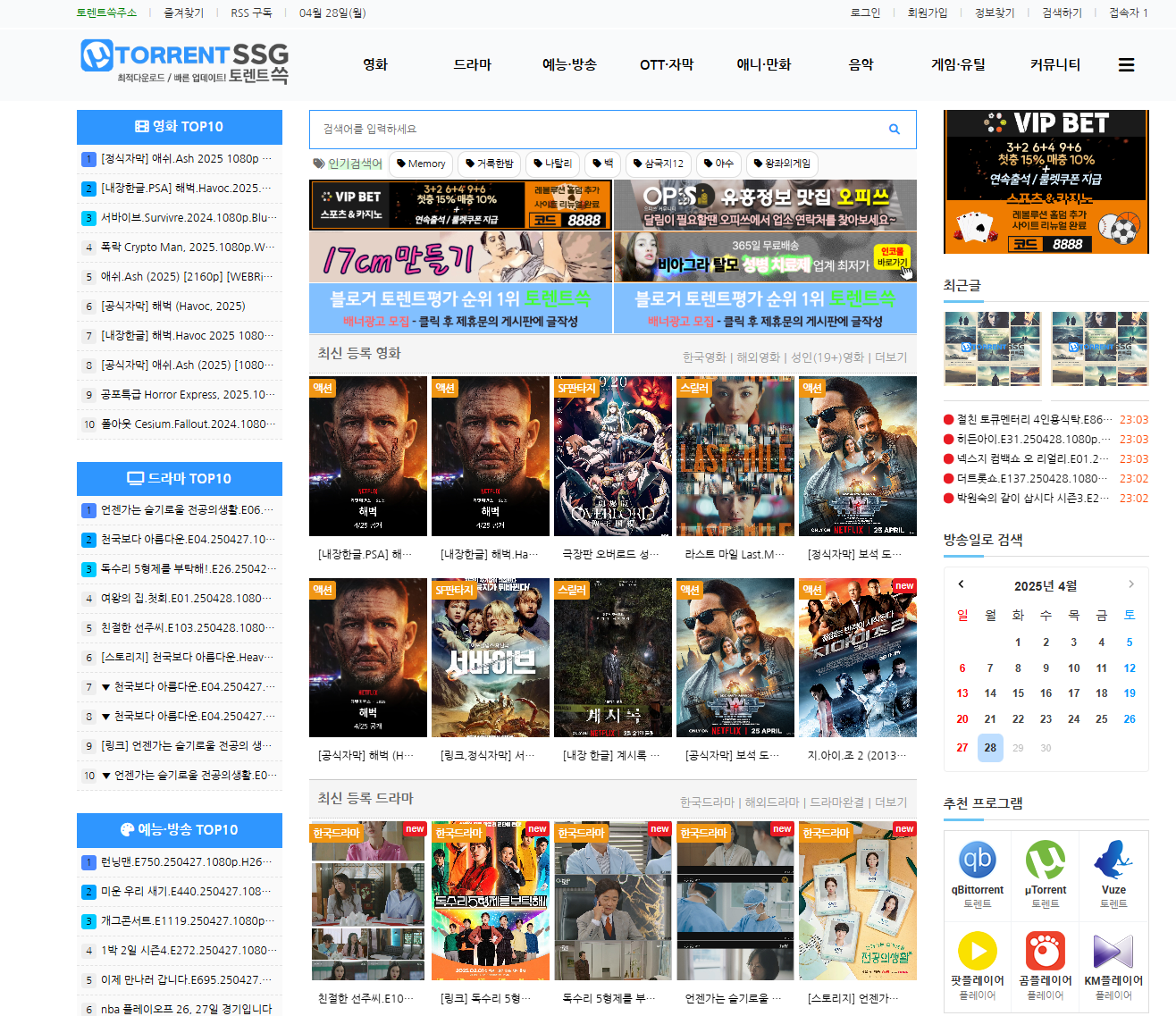Open the 극장판 오버로드 movie poster
Viewport: 1176px width, 1016px height.
click(x=613, y=456)
